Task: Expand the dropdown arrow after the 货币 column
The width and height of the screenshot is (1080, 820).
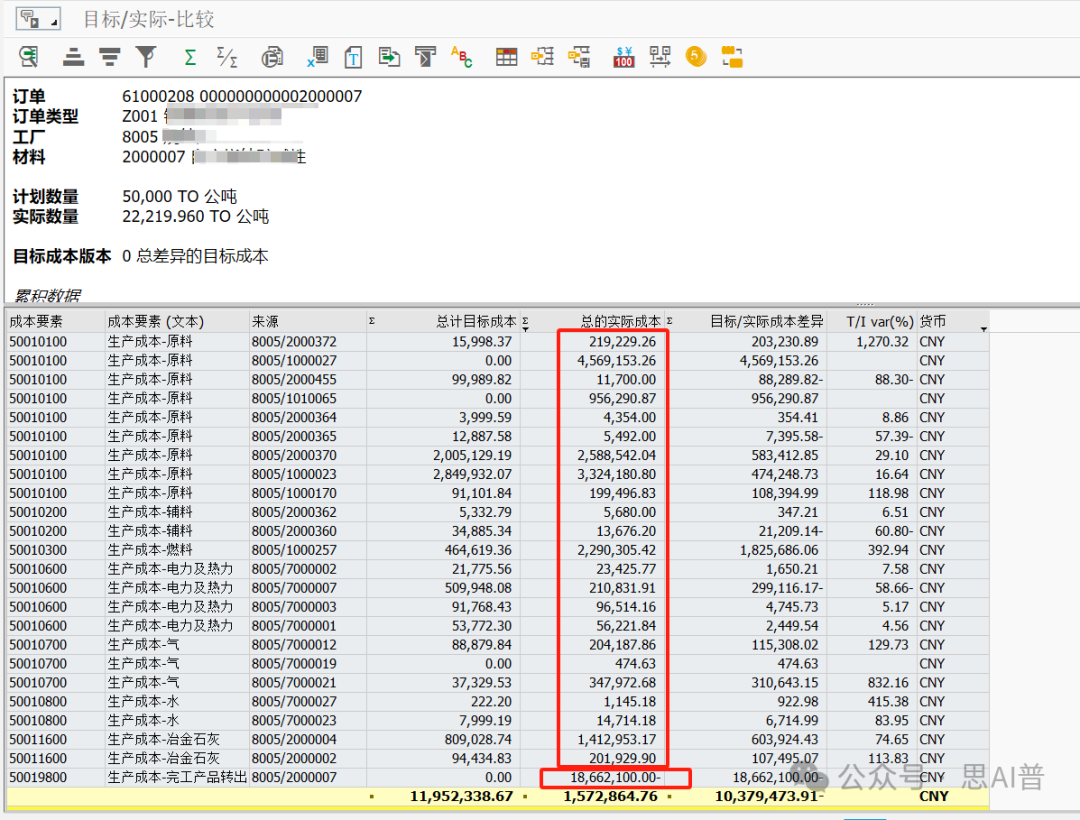Action: [x=984, y=328]
